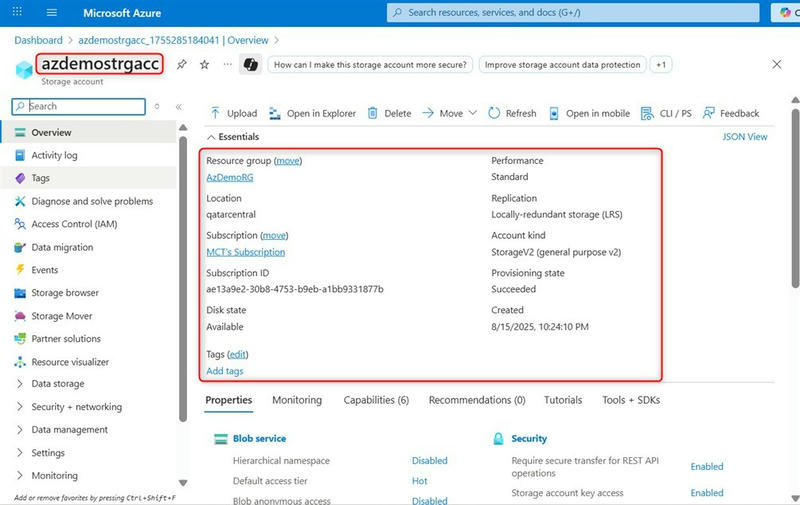Image resolution: width=800 pixels, height=505 pixels.
Task: Open the Copilot icon beside suggestions
Action: click(251, 65)
